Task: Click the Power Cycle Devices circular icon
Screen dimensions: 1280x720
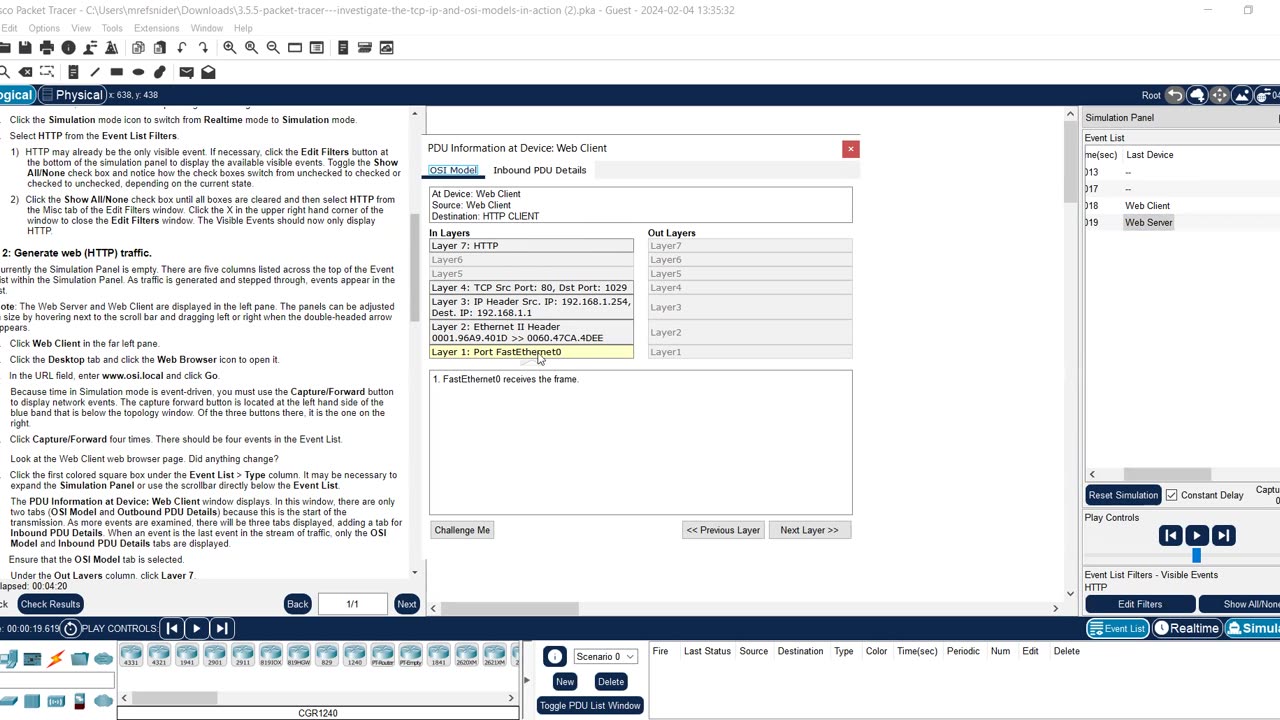Action: click(x=70, y=629)
